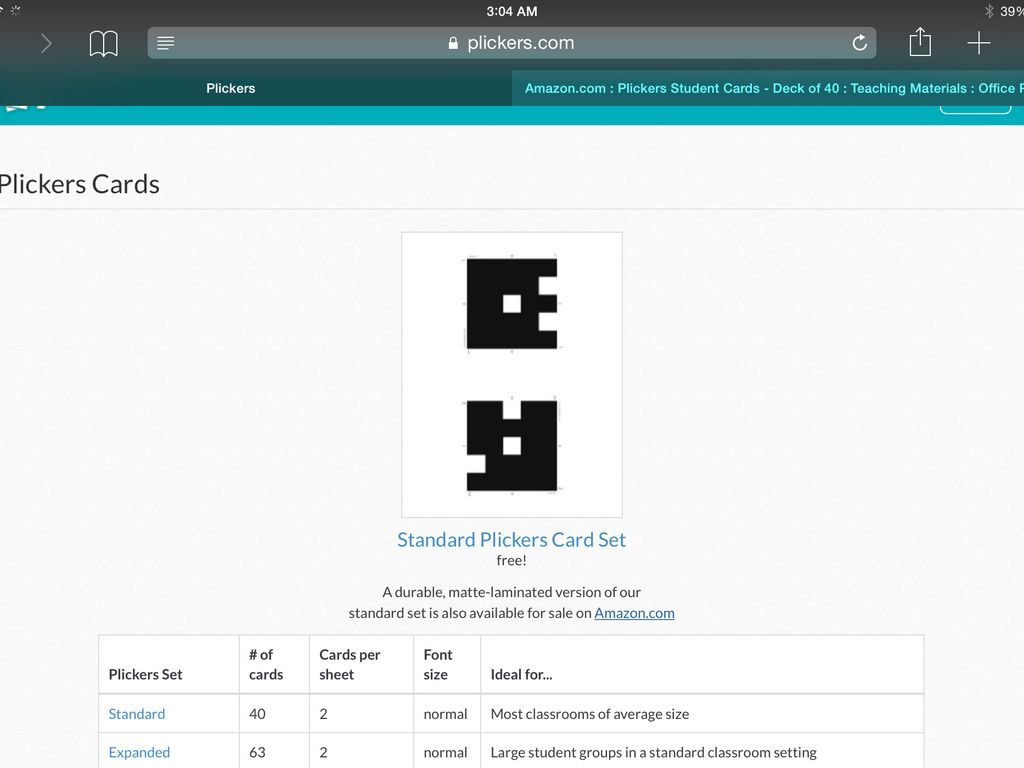Tap the 3:04 AM clock in status bar

click(x=512, y=11)
